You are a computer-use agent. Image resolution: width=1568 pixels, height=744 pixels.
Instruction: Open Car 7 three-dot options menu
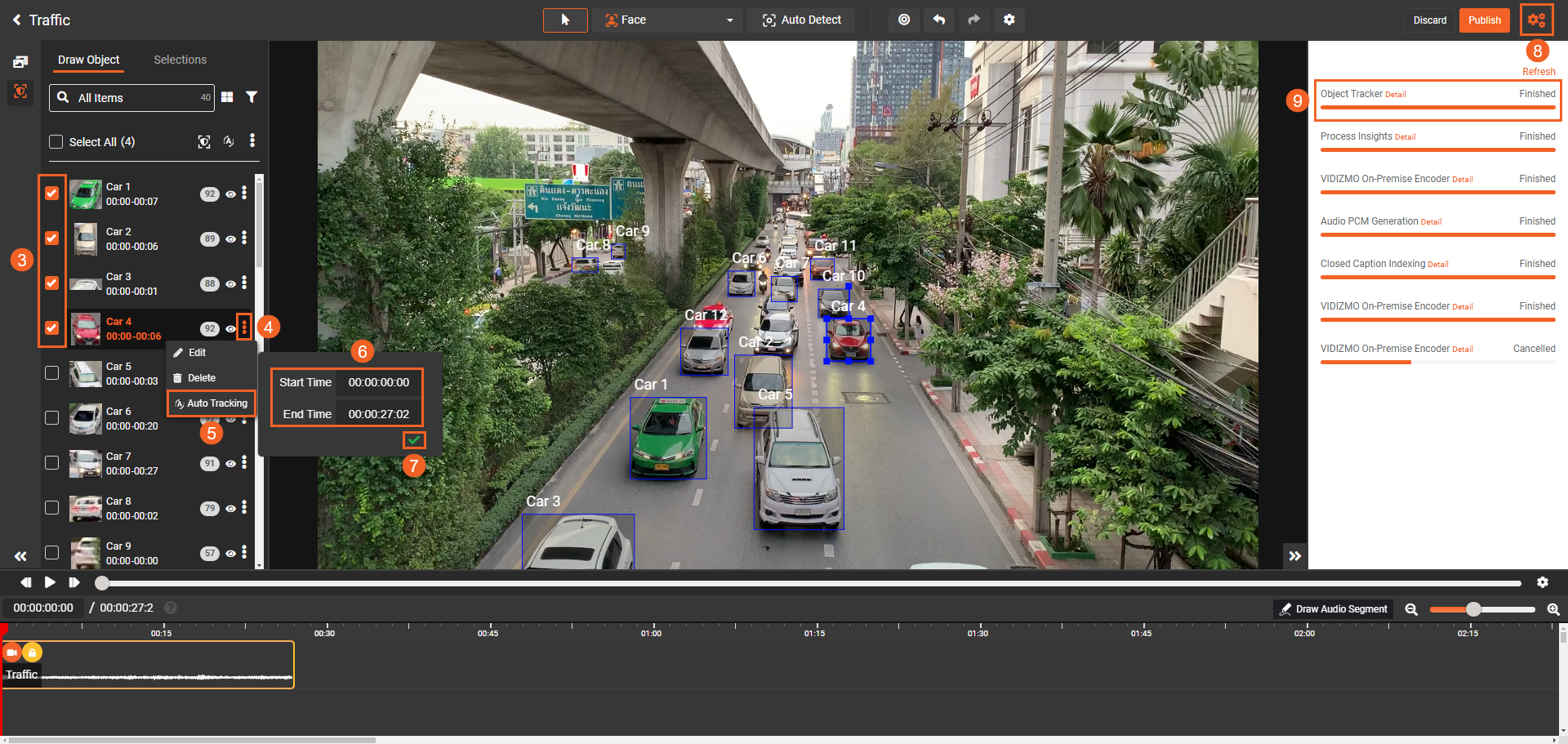pos(244,463)
